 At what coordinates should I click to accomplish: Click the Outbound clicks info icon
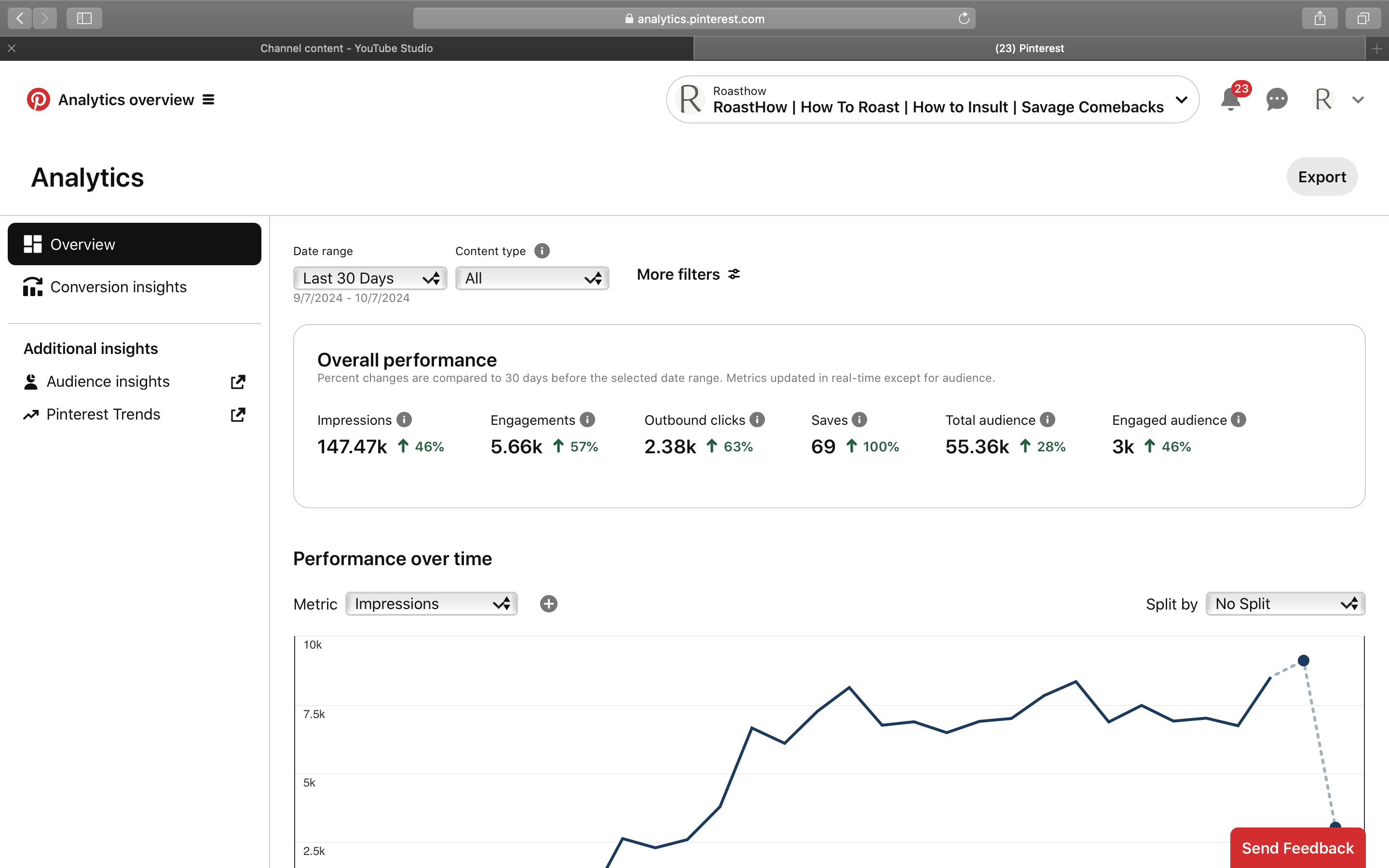point(757,420)
